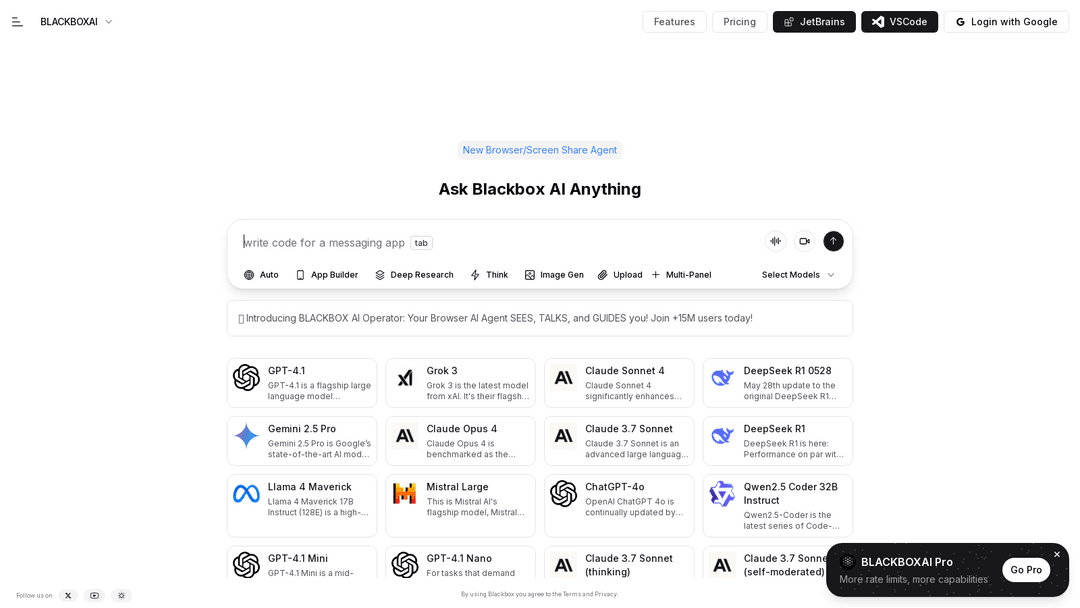Toggle Image Gen mode
Viewport: 1080px width, 608px height.
pos(554,275)
